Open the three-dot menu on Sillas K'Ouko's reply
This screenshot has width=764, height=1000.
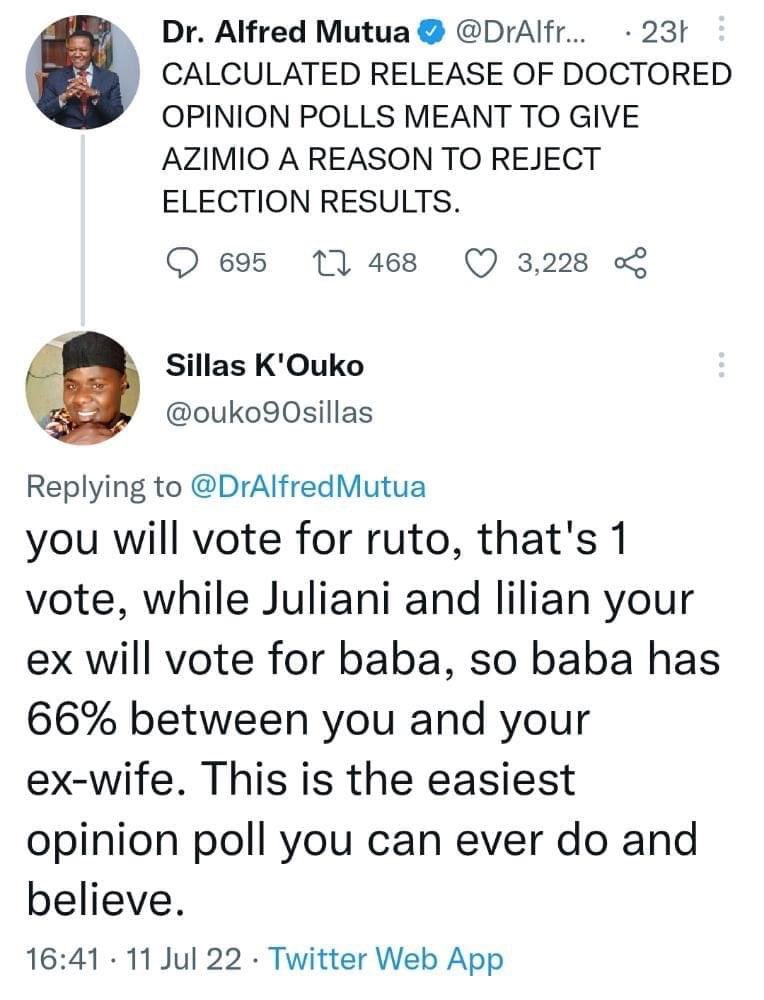[x=721, y=365]
